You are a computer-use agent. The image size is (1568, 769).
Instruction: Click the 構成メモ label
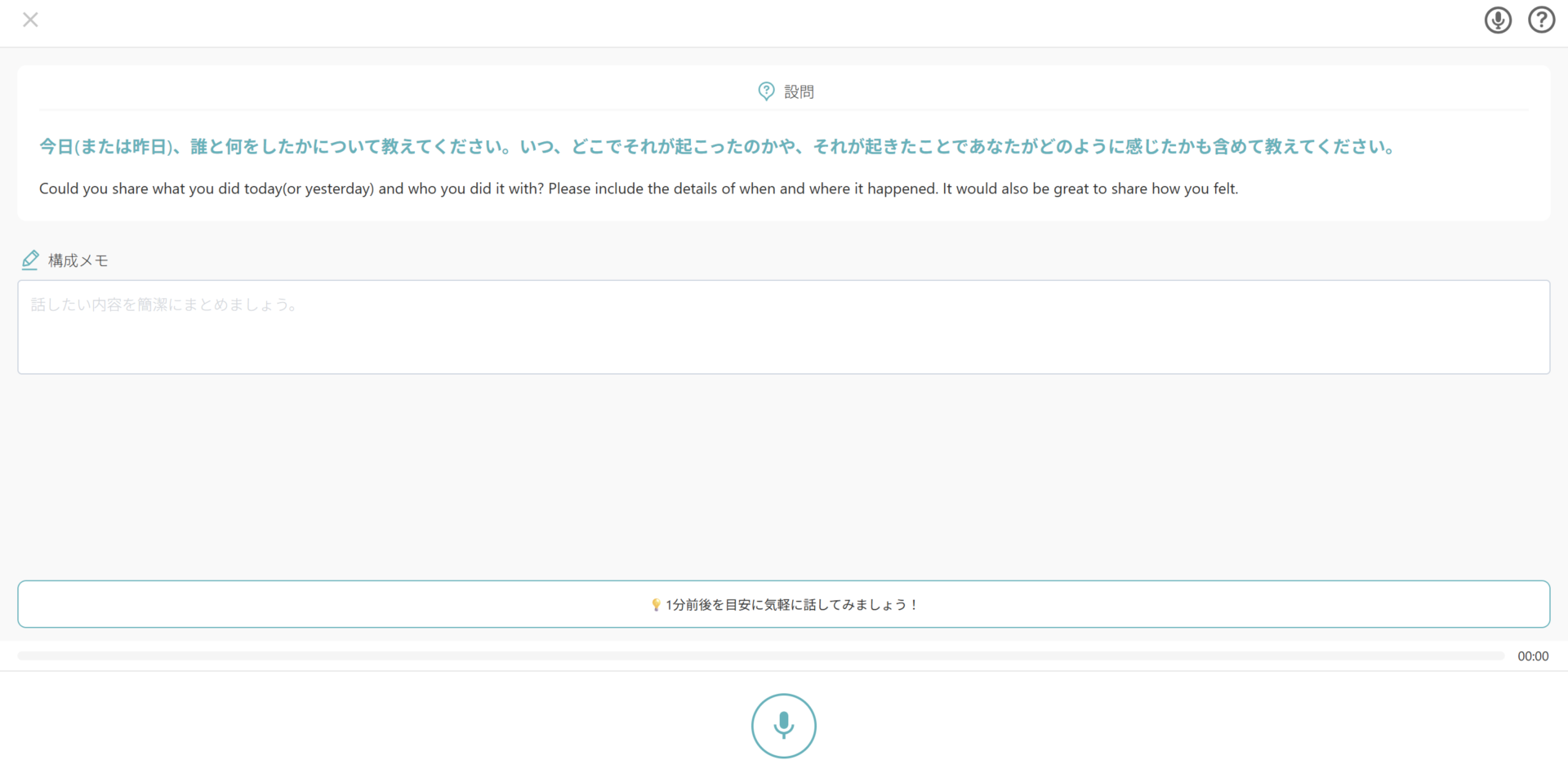(78, 260)
